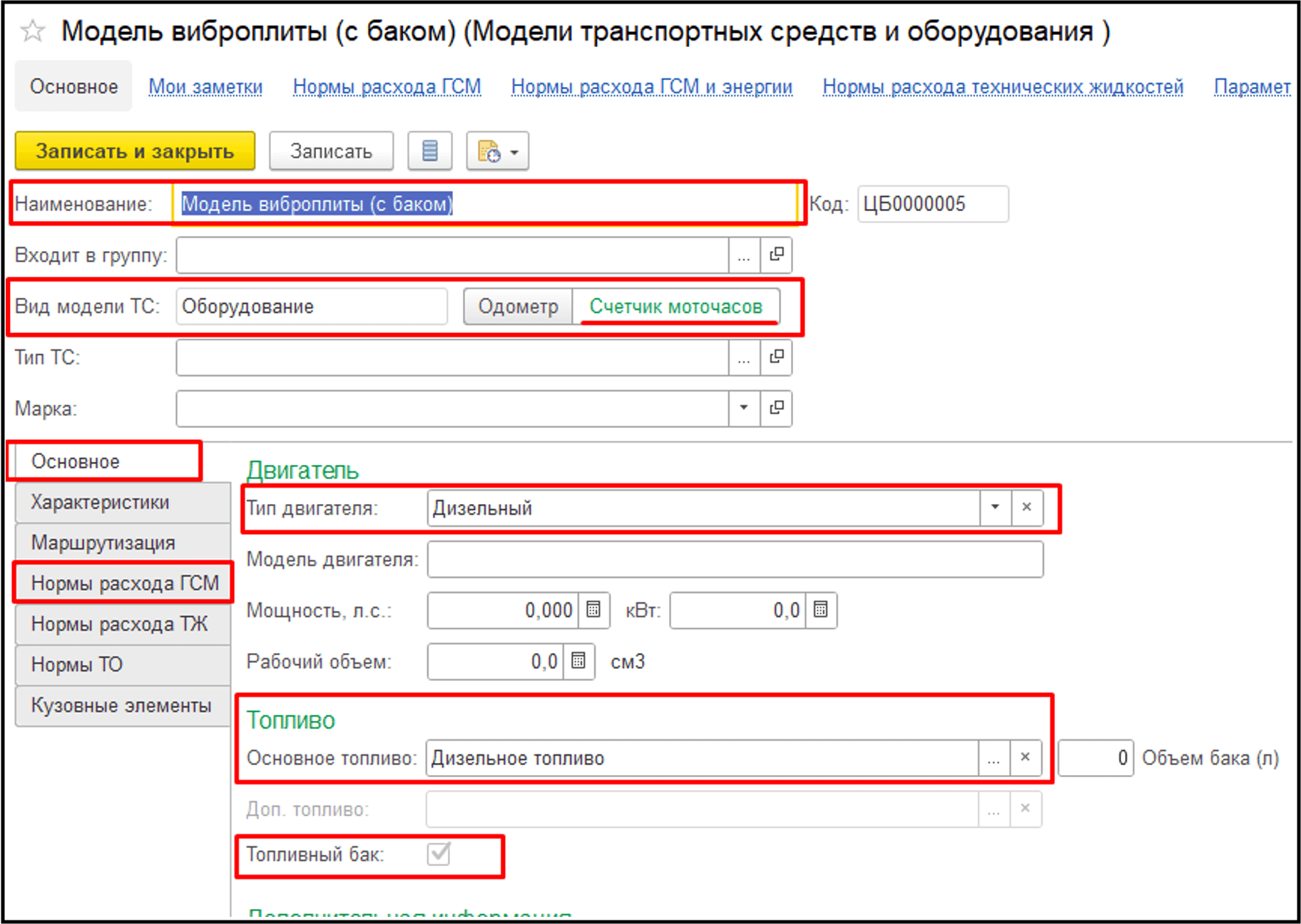Click the favorites star icon by the title
Screen dimensions: 1301x924
point(33,31)
